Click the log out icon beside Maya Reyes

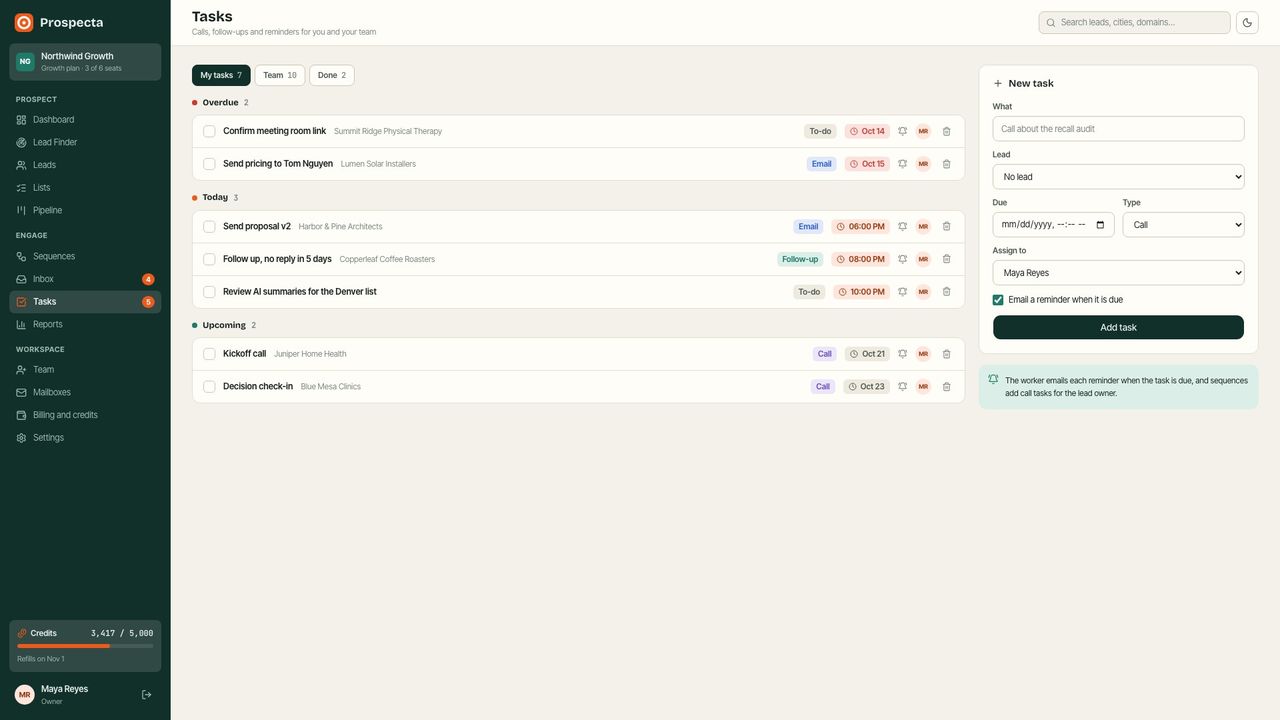coord(146,694)
